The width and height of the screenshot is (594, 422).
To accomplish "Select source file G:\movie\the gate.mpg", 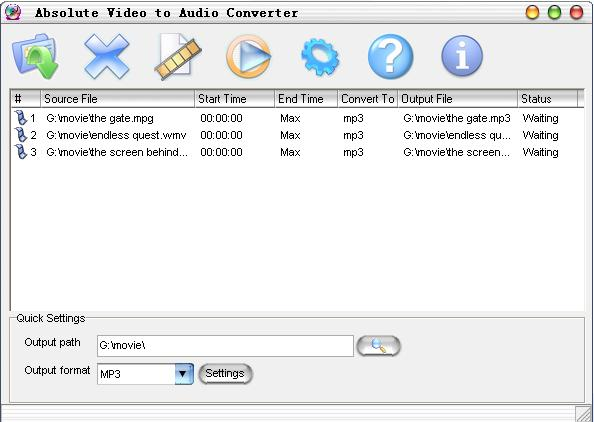I will pyautogui.click(x=100, y=119).
